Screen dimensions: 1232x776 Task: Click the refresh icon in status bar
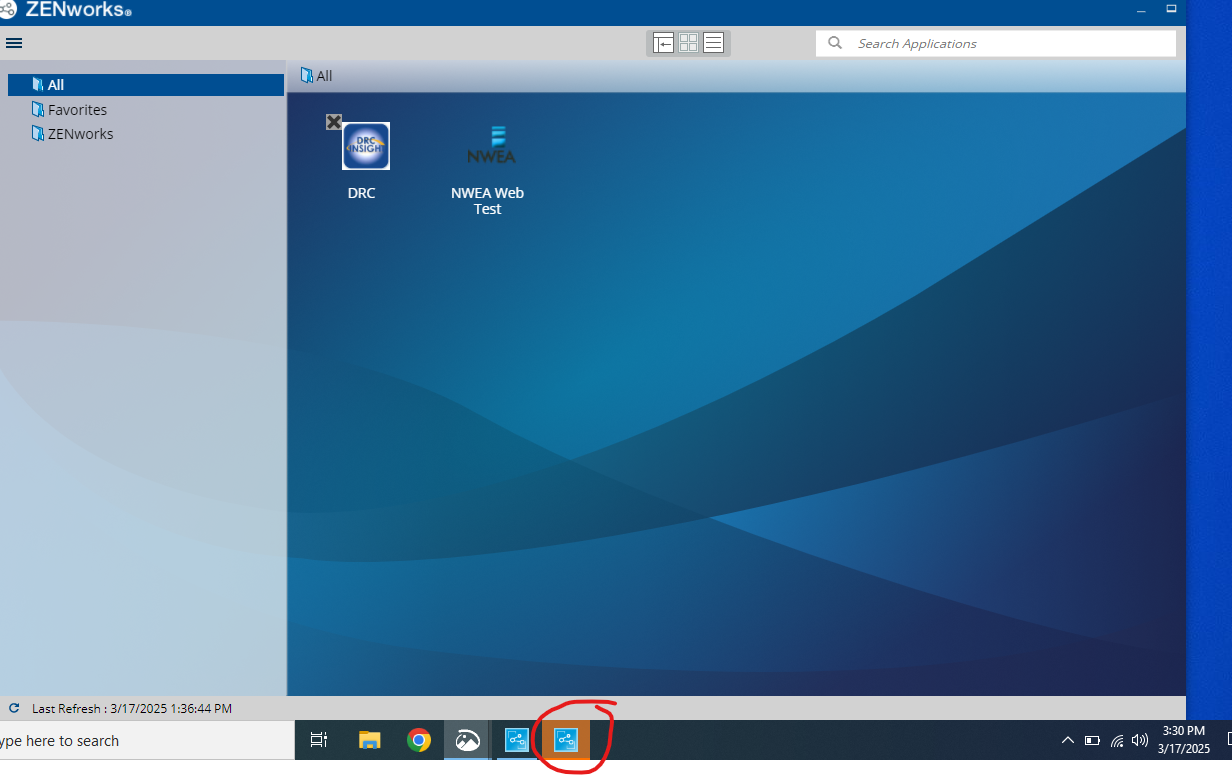tap(14, 708)
